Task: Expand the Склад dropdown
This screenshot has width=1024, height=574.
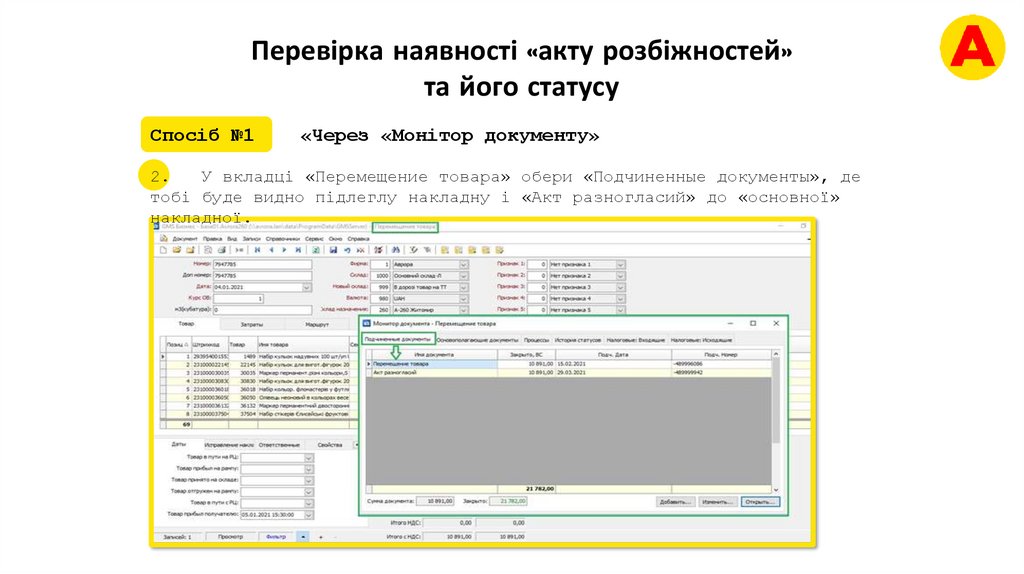Action: tap(463, 276)
